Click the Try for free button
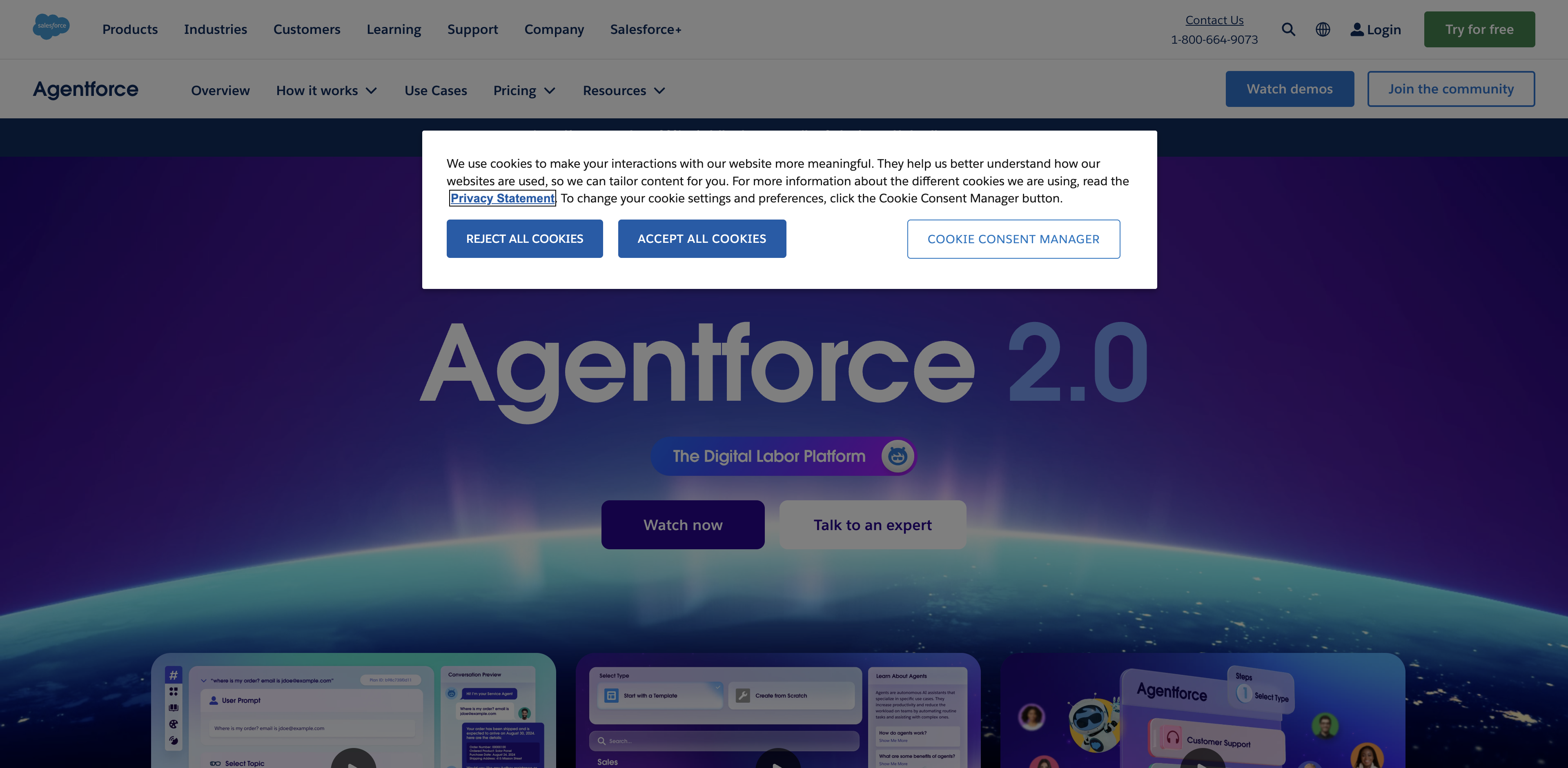1568x768 pixels. [1479, 29]
